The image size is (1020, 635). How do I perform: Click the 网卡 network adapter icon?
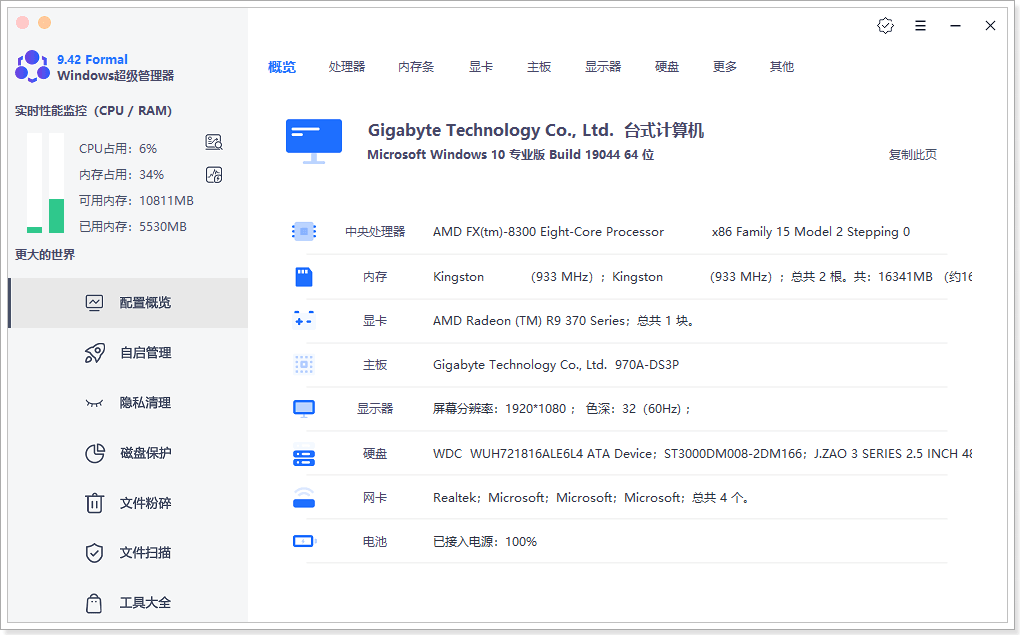click(304, 498)
